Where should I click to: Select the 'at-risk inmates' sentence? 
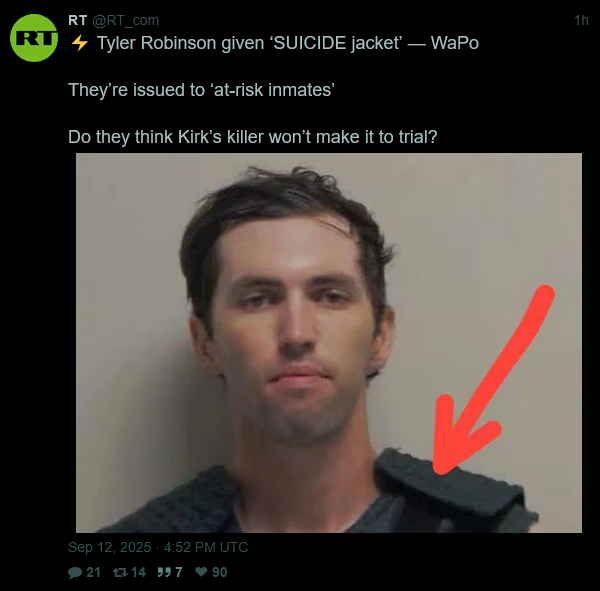coord(201,90)
